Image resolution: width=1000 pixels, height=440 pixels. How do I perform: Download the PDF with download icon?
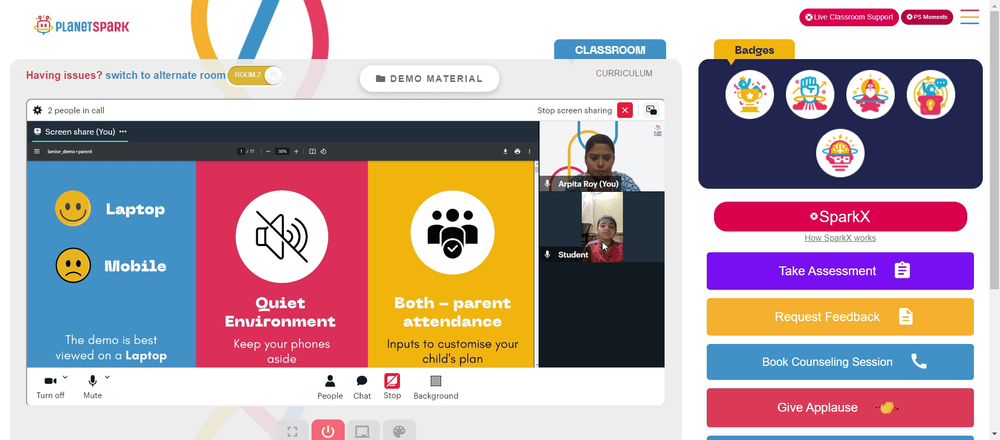click(505, 152)
